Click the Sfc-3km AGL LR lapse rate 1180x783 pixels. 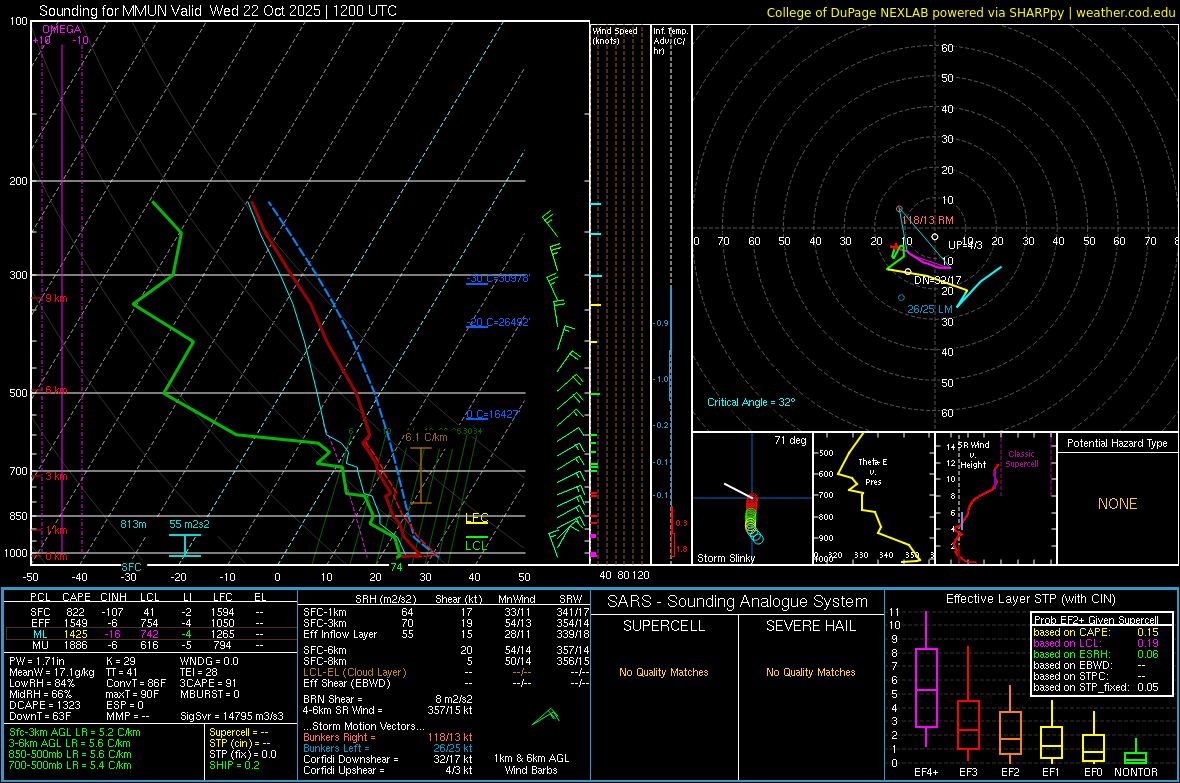click(75, 732)
